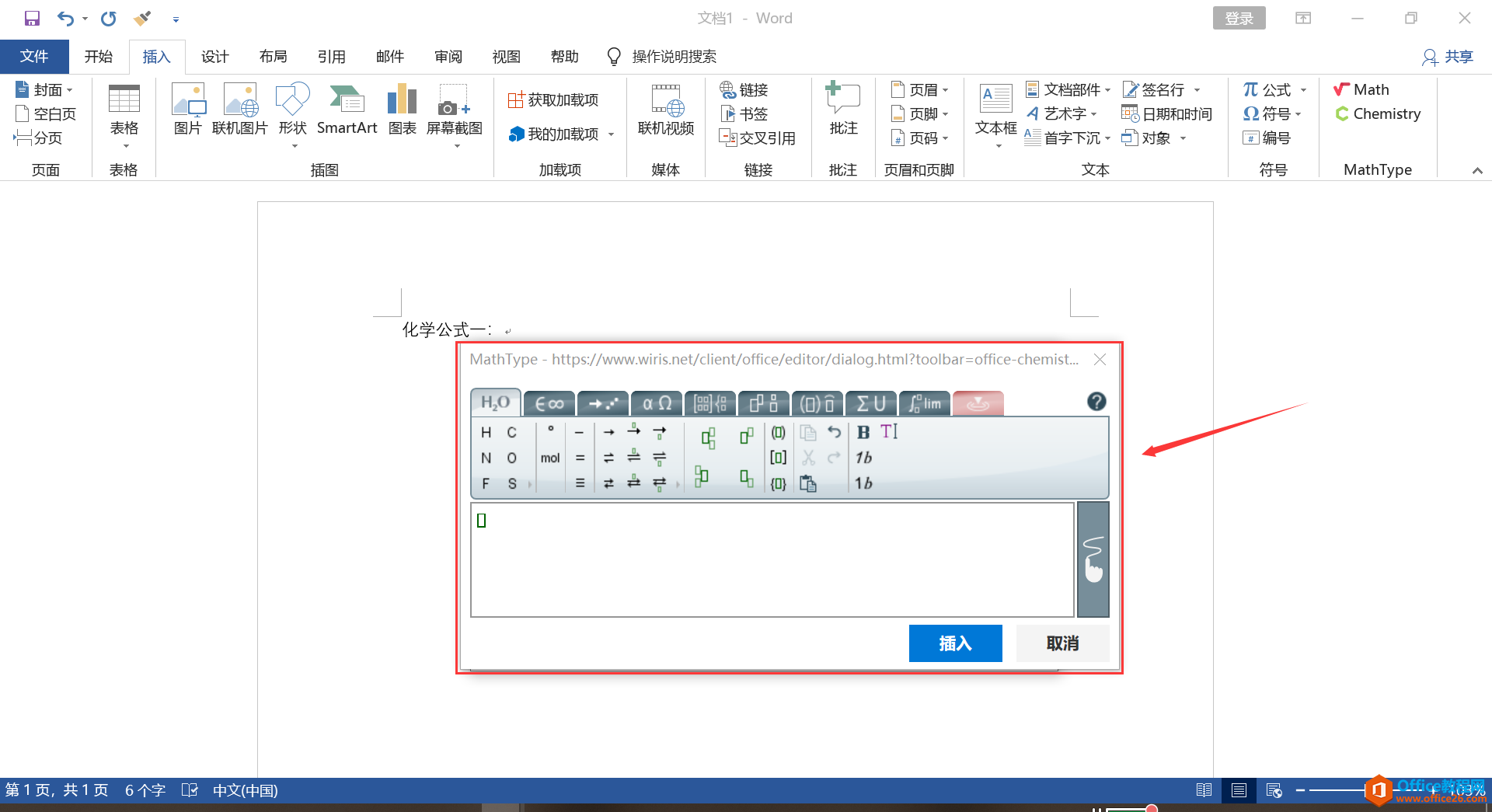
Task: Click the MathType help question mark
Action: click(1096, 403)
